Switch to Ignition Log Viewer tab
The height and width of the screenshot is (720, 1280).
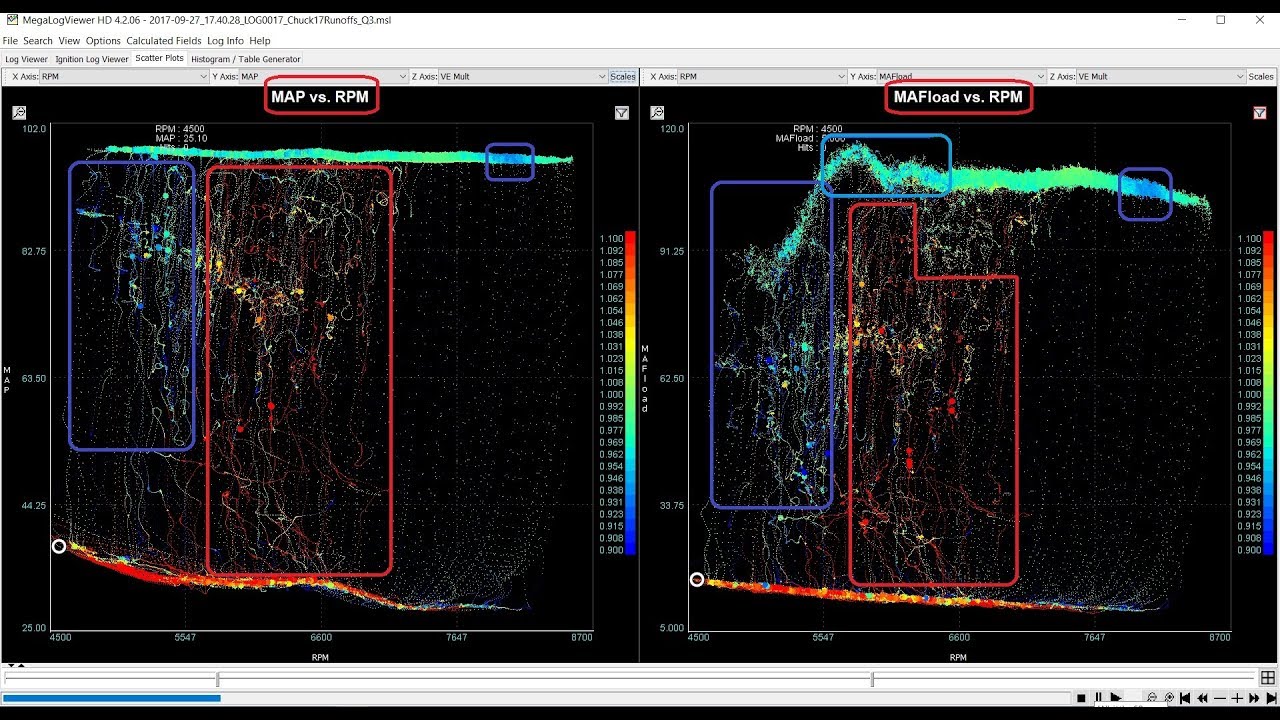pos(92,59)
